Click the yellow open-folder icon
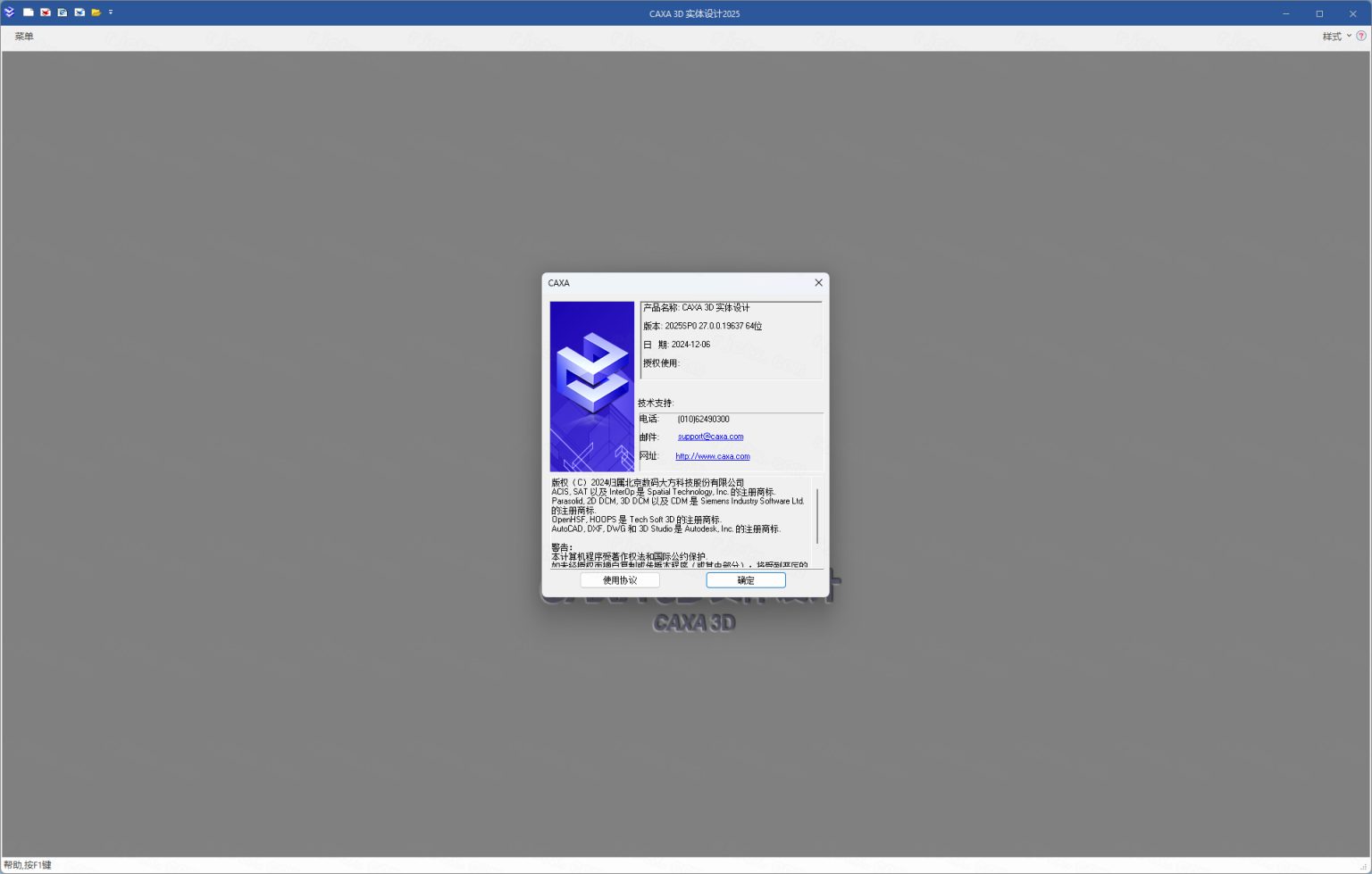Image resolution: width=1372 pixels, height=874 pixels. click(x=96, y=12)
